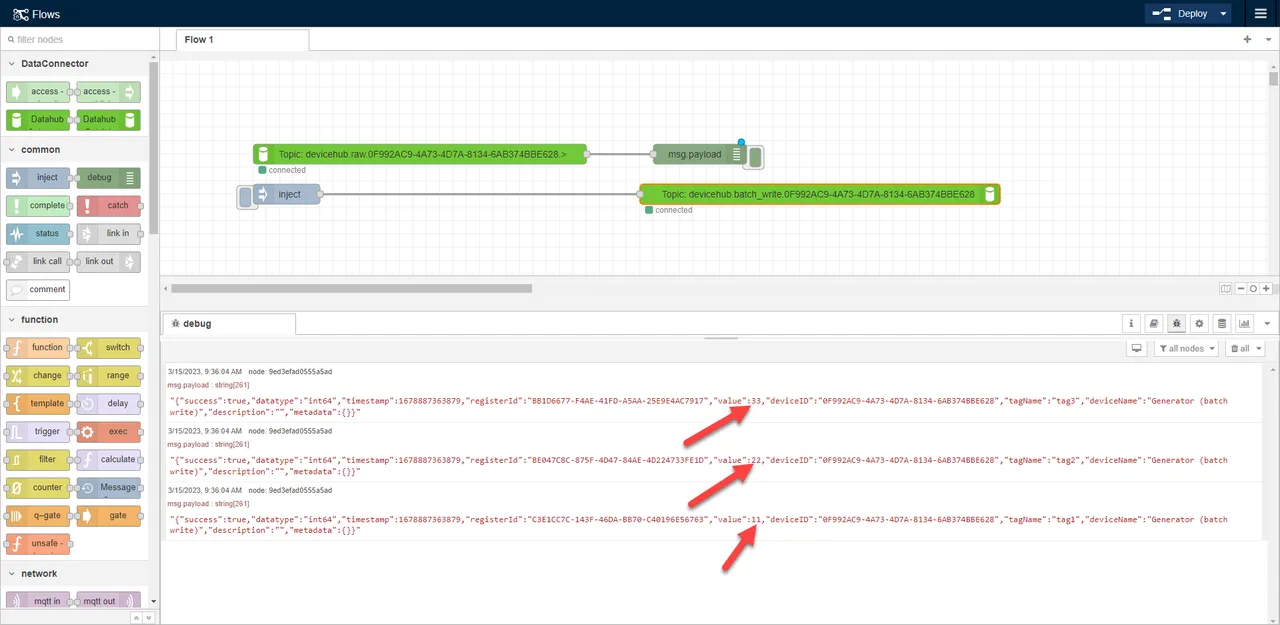Open the configuration nodes sidebar
1280x625 pixels.
pos(1199,323)
